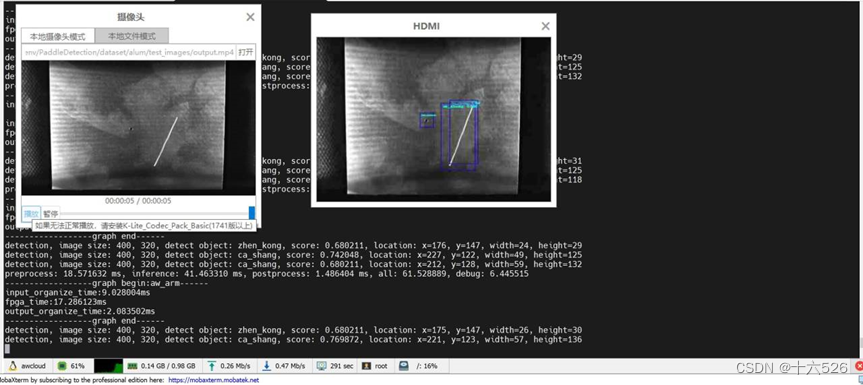Click the 打开 button next to file path
Viewport: 863px width, 385px height.
tap(246, 52)
